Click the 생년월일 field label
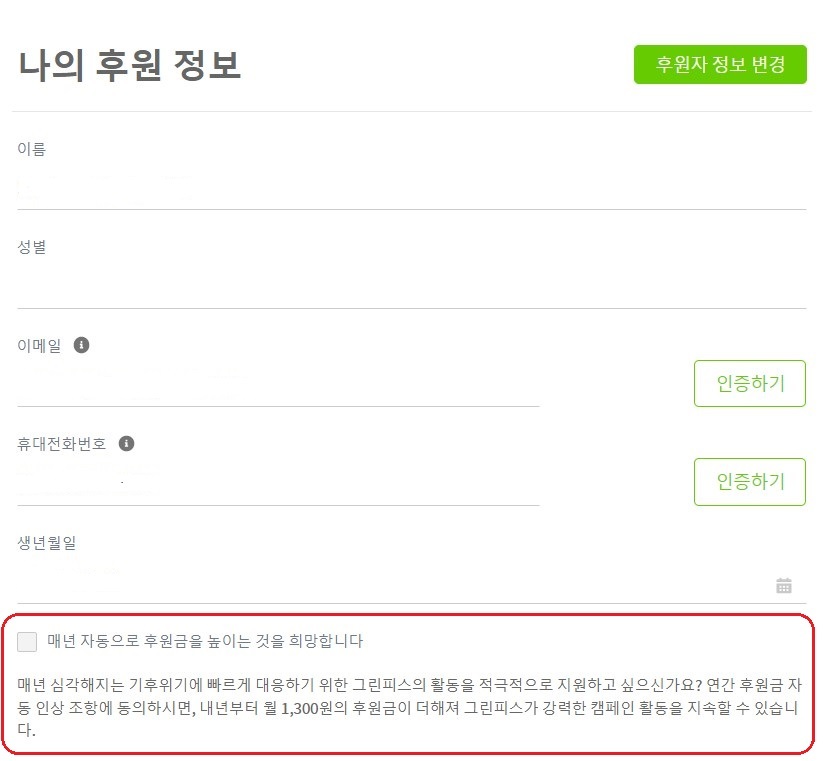 pos(47,543)
